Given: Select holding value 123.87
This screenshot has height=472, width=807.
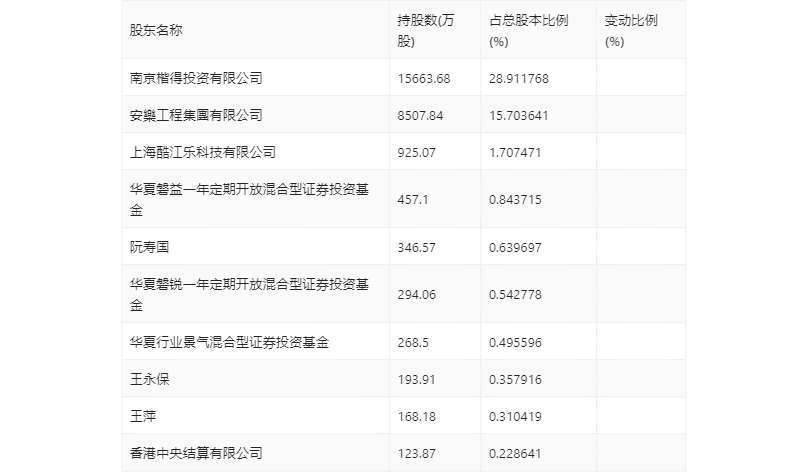Looking at the screenshot, I should (416, 454).
